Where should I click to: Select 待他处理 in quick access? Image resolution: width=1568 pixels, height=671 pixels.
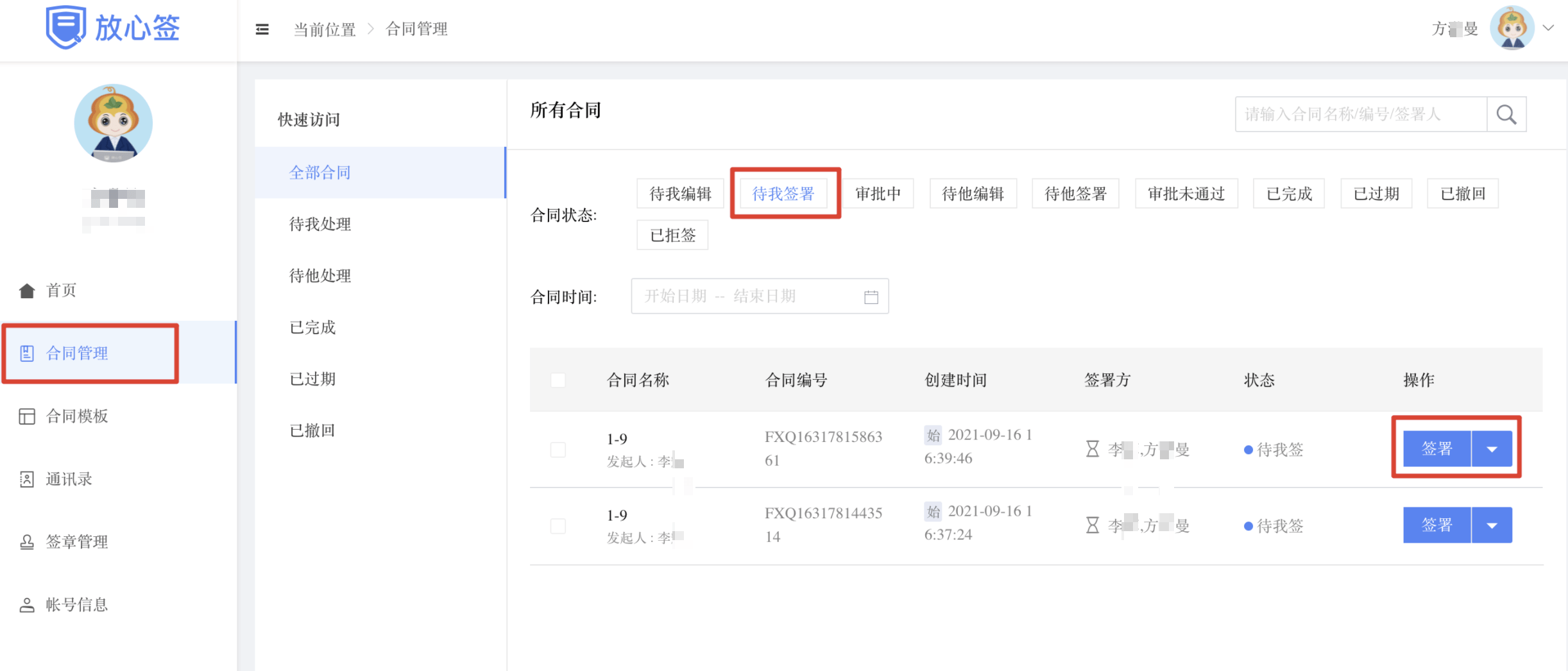[380, 276]
